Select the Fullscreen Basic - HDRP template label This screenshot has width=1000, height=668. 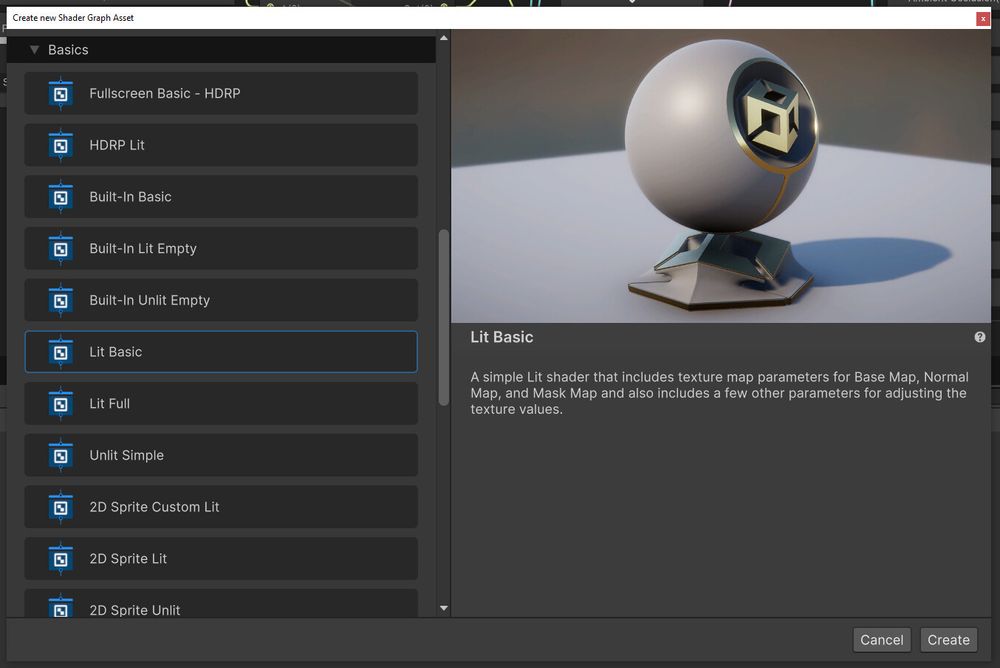(165, 93)
